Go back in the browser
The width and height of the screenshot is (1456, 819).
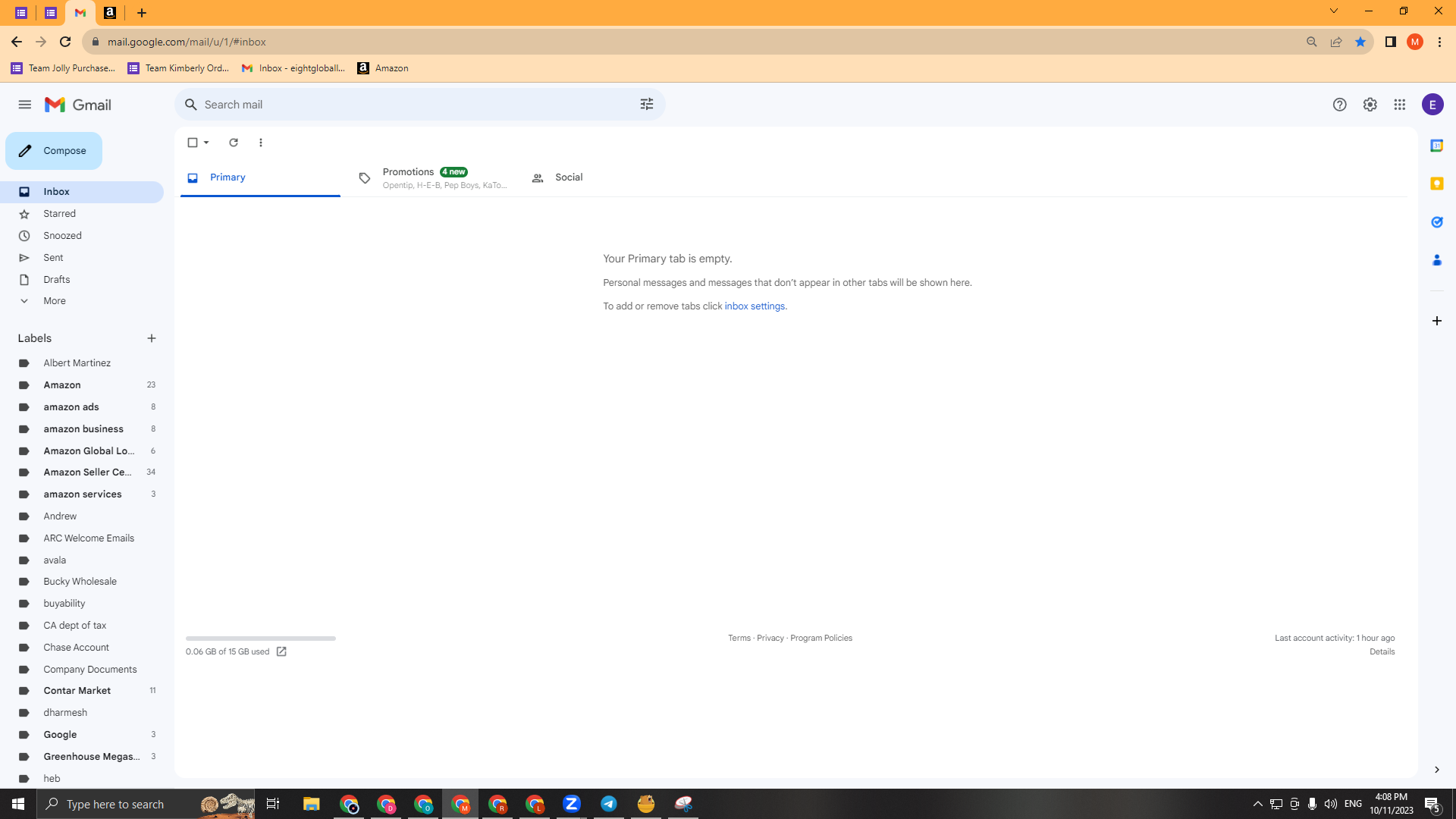coord(17,42)
